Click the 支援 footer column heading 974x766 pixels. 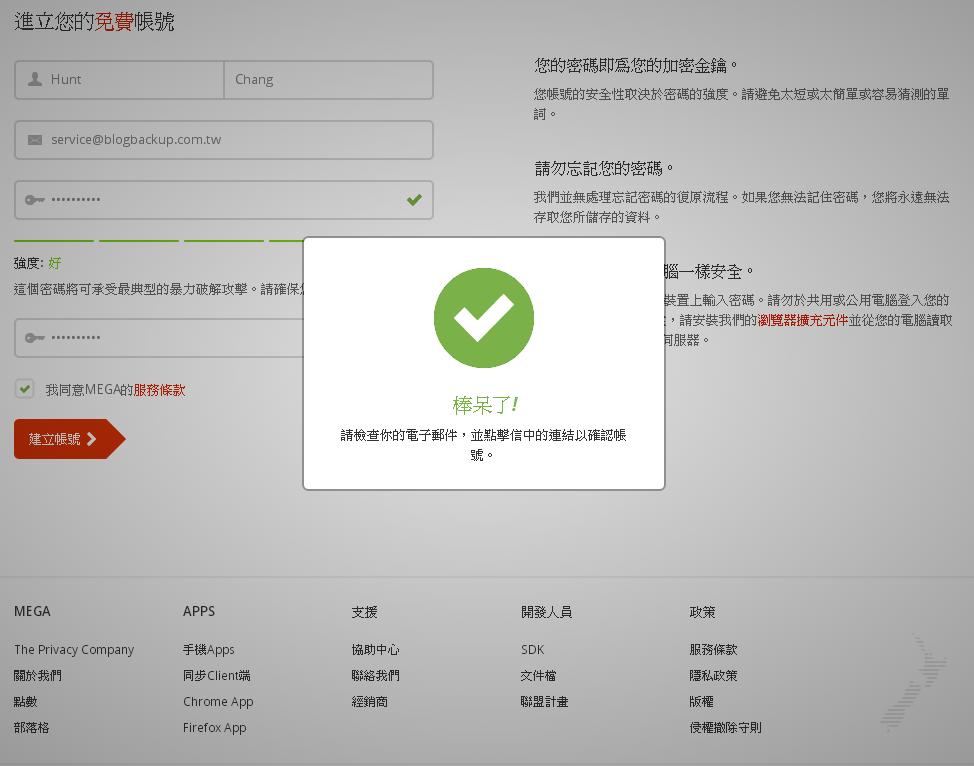[364, 612]
